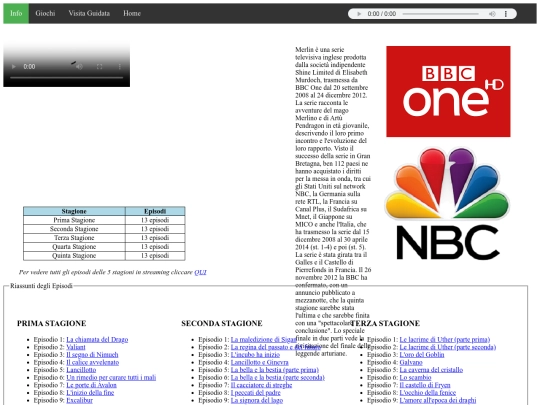This screenshot has width=540, height=405.
Task: Select the Prima Stagione table cell
Action: pos(74,220)
